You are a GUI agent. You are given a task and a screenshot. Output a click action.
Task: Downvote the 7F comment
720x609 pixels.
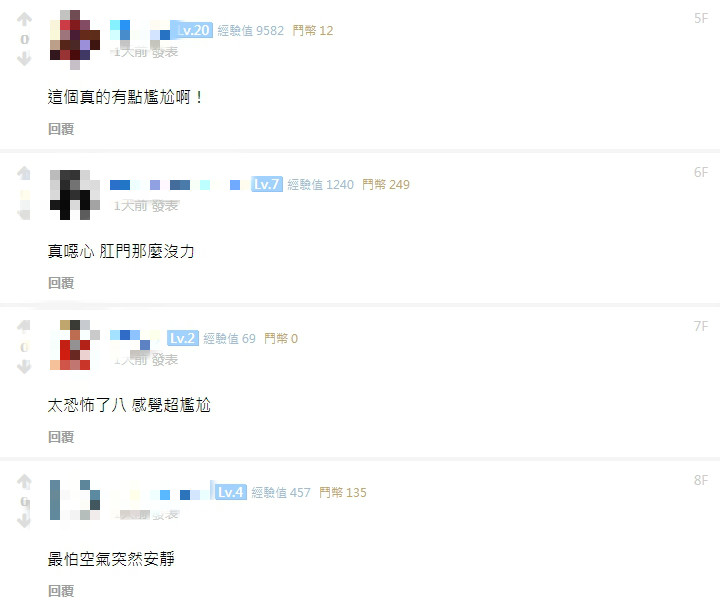[24, 367]
